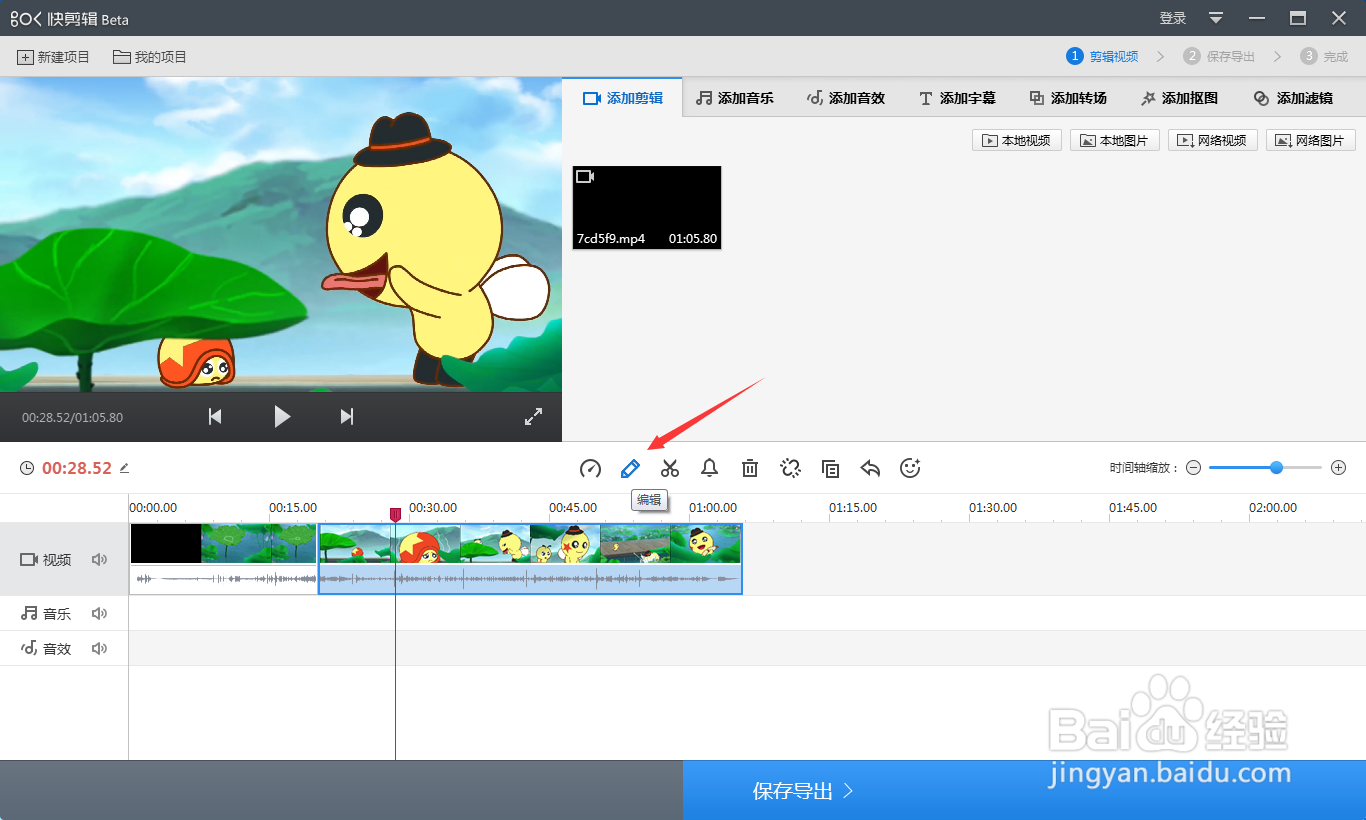Click 登录 in title bar
This screenshot has width=1366, height=820.
coord(1173,18)
